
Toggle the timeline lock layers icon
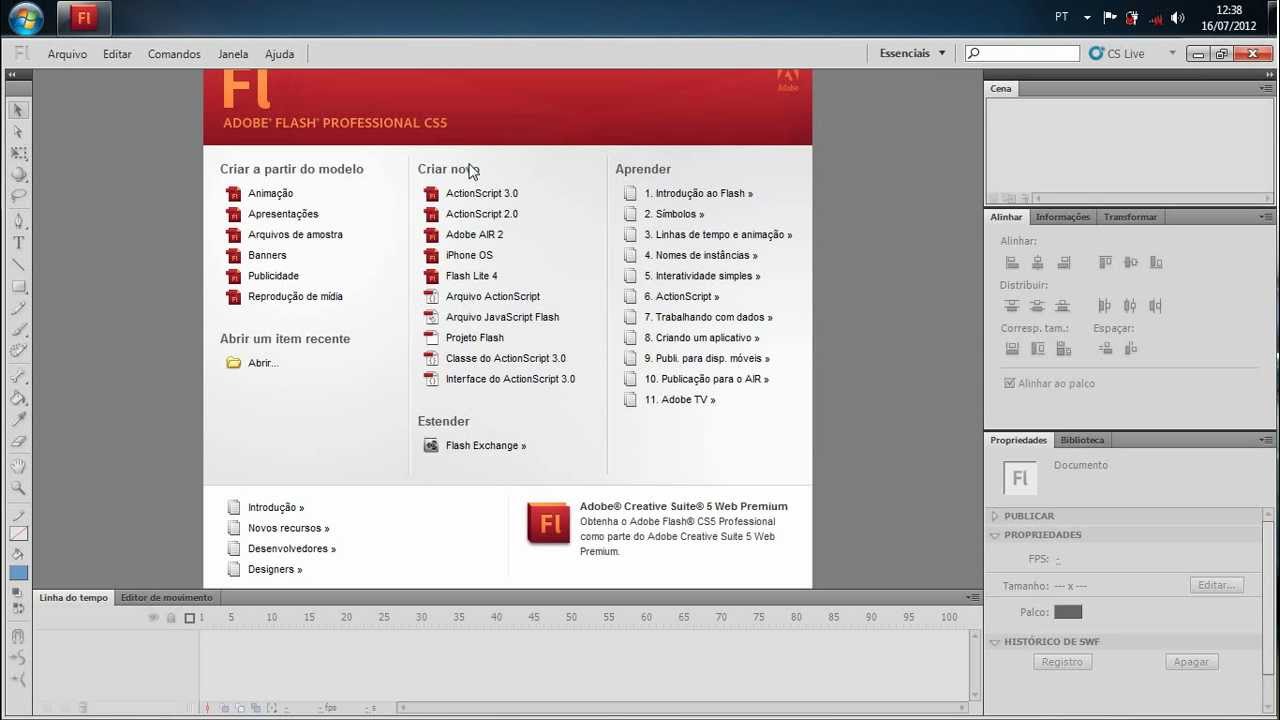(171, 618)
